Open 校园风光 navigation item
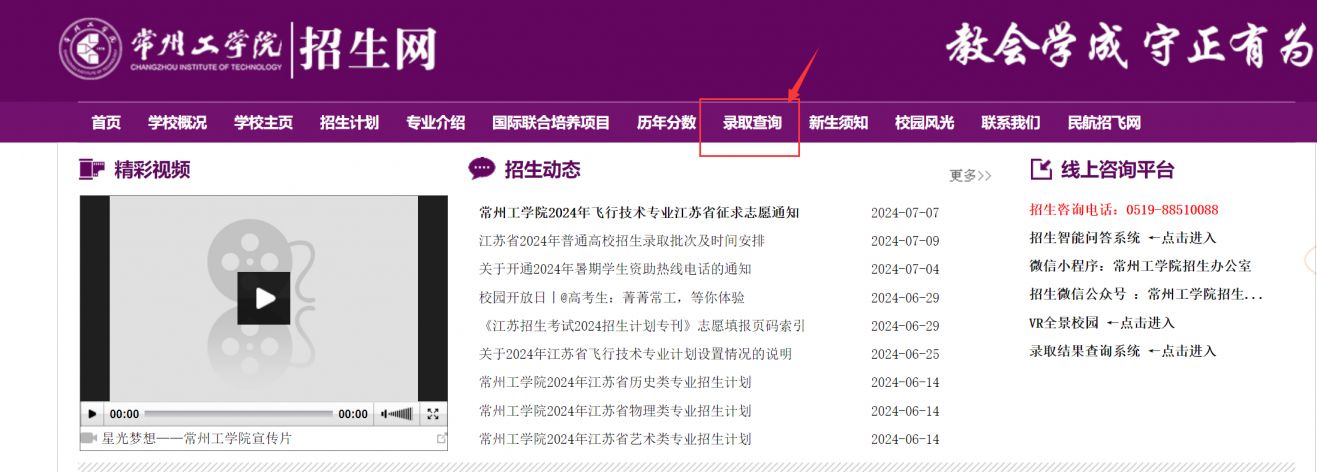Viewport: 1317px width, 472px height. (924, 123)
